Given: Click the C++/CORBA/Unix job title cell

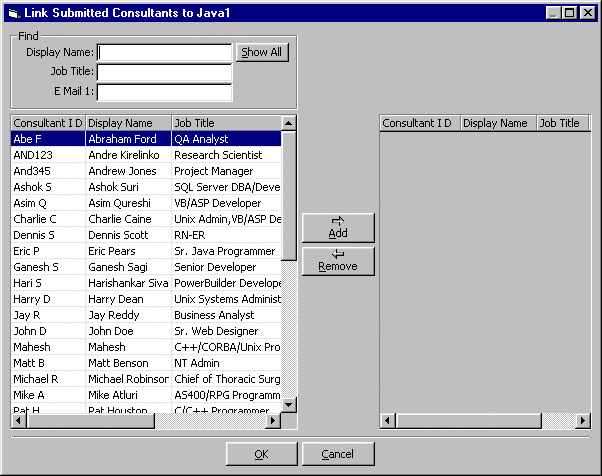Looking at the screenshot, I should point(226,347).
